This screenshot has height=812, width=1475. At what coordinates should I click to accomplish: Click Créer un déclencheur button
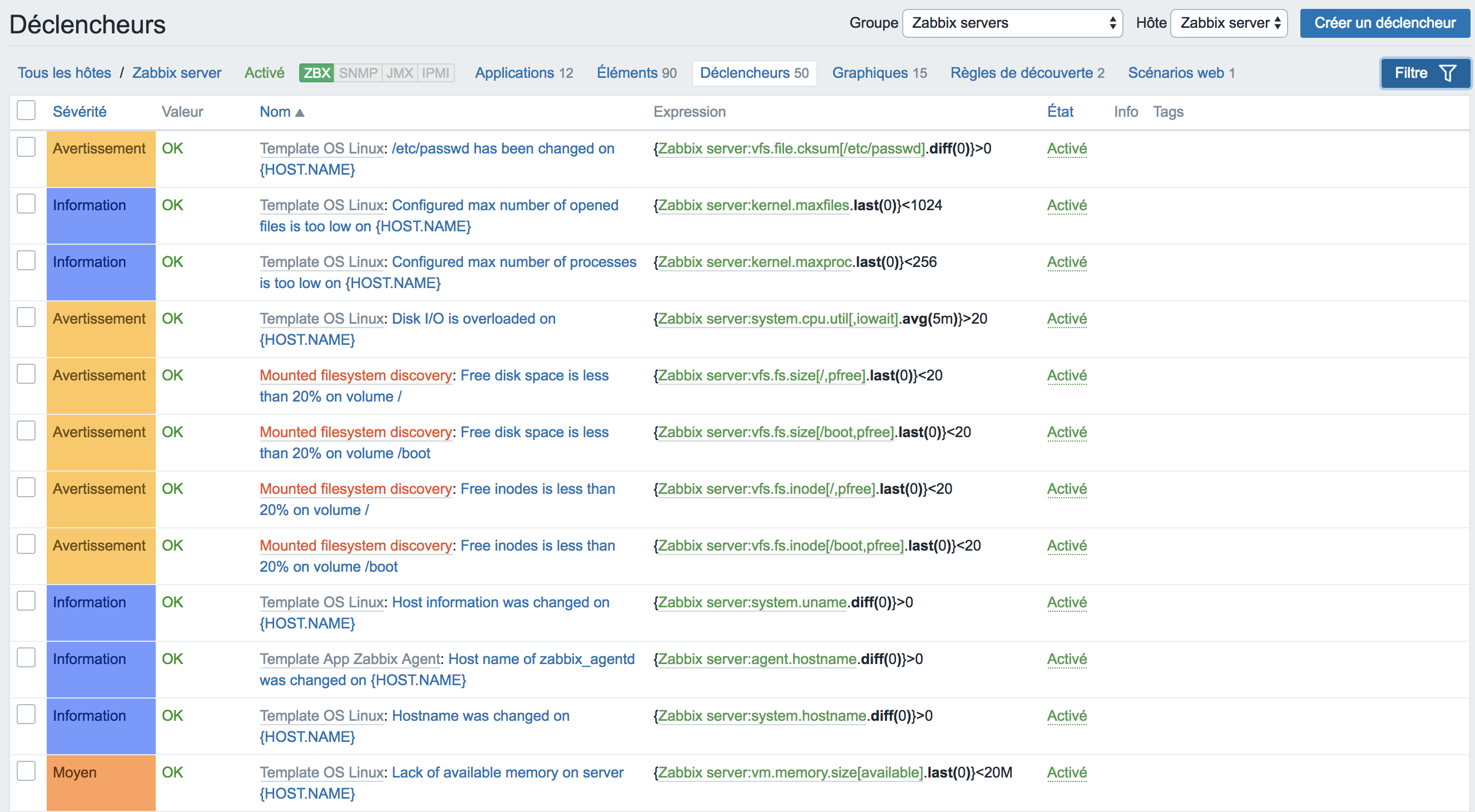[x=1384, y=23]
